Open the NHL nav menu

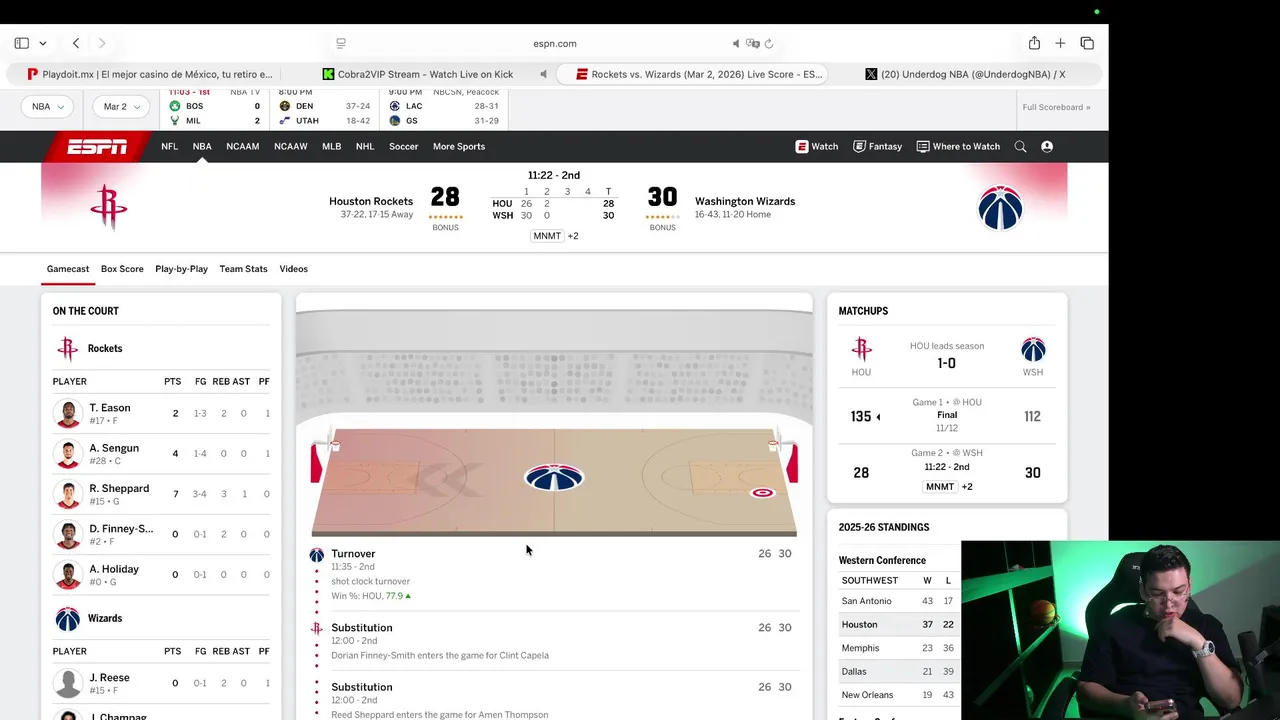(x=365, y=146)
